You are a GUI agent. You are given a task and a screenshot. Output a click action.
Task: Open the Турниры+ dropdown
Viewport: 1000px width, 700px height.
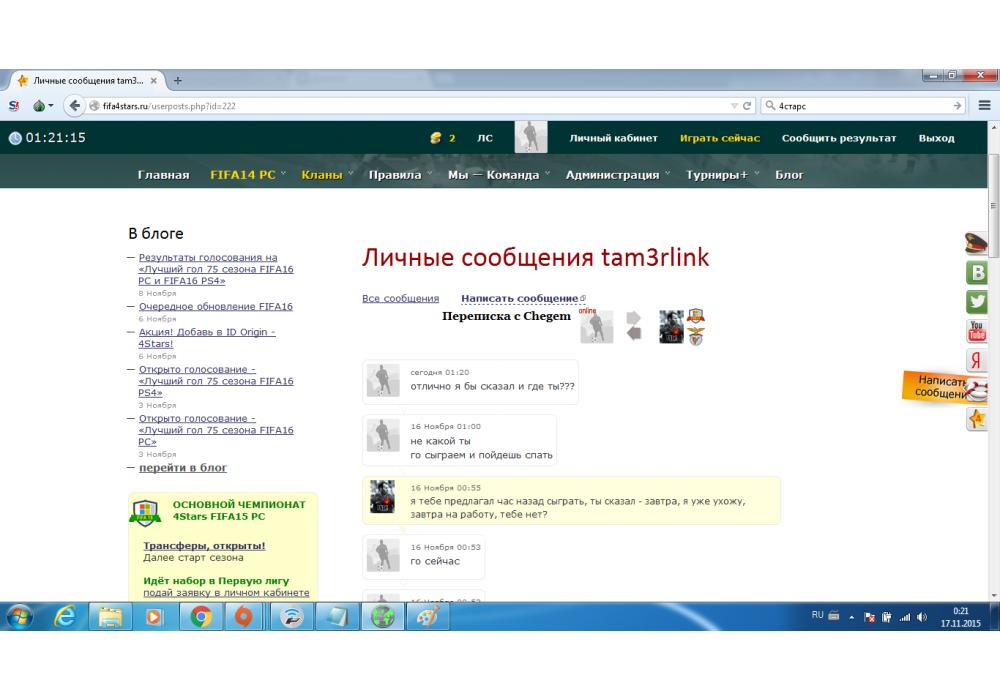(722, 175)
